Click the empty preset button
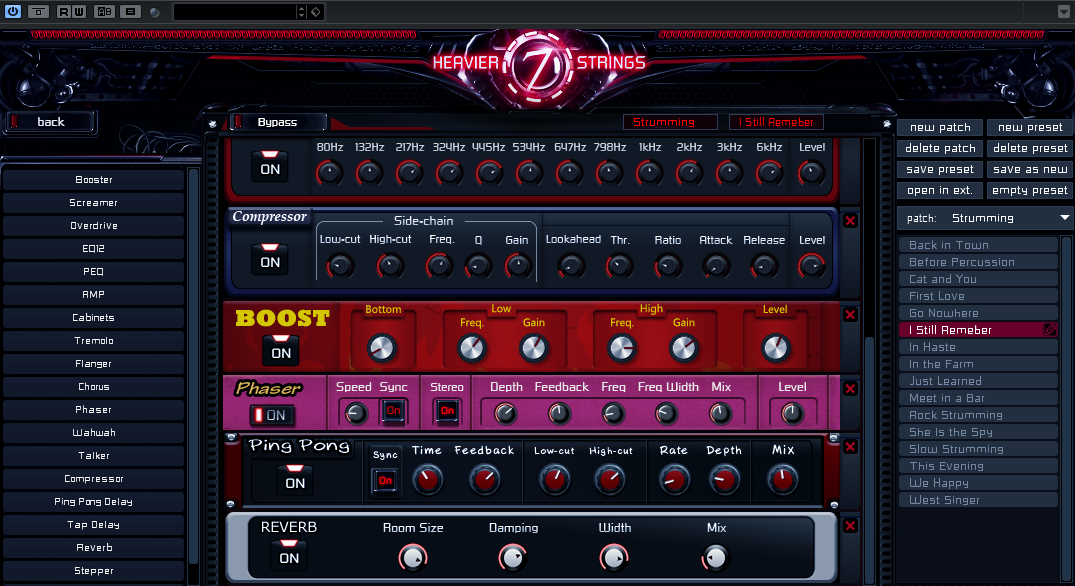The image size is (1075, 586). click(x=1030, y=191)
